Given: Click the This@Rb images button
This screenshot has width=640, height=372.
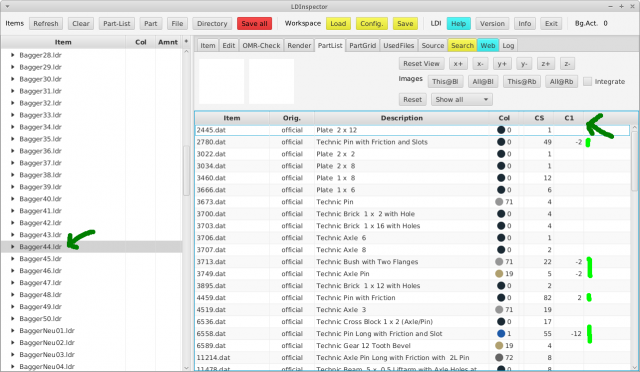Looking at the screenshot, I should coord(522,82).
